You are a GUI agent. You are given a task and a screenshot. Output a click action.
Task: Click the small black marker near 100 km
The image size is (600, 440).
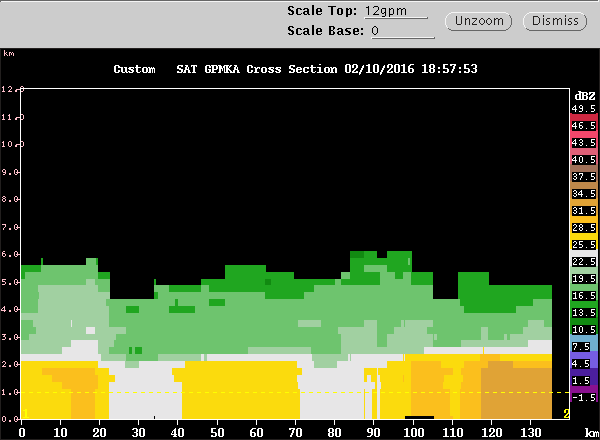click(419, 417)
